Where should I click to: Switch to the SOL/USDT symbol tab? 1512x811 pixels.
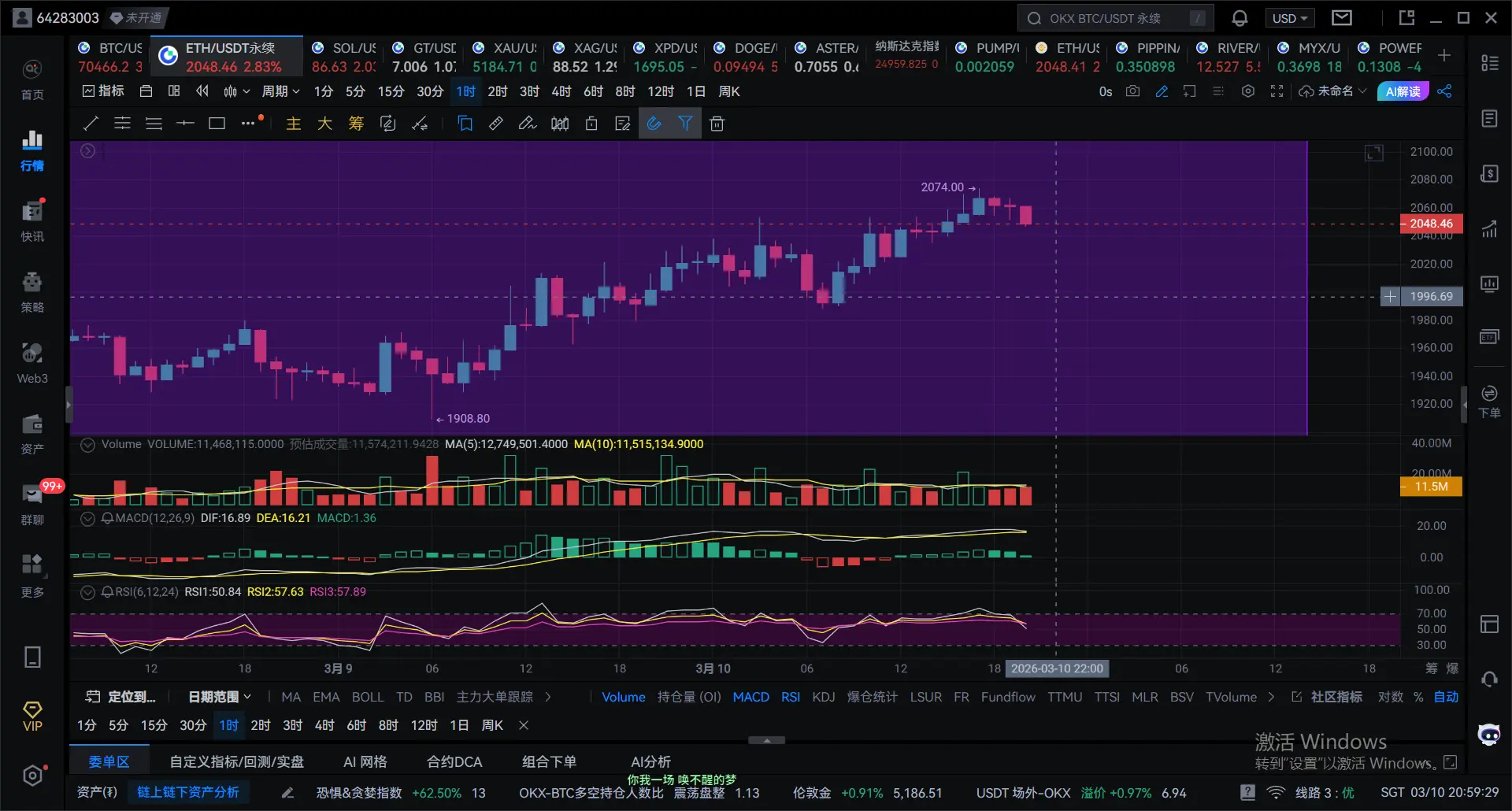point(344,57)
